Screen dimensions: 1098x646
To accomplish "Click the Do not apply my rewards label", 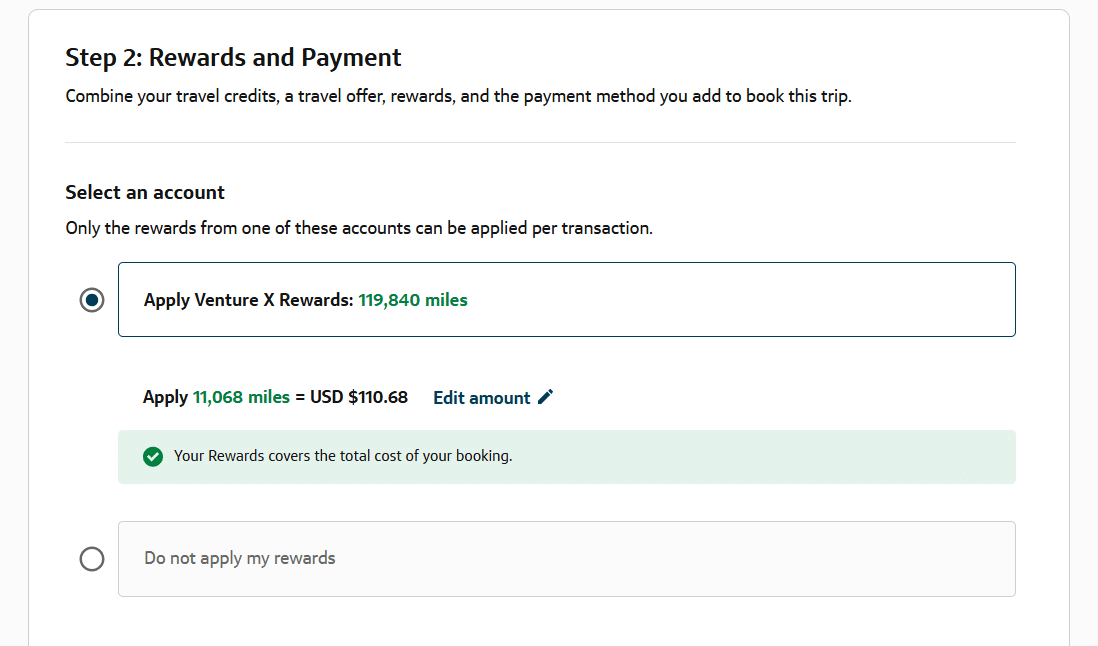I will [240, 558].
